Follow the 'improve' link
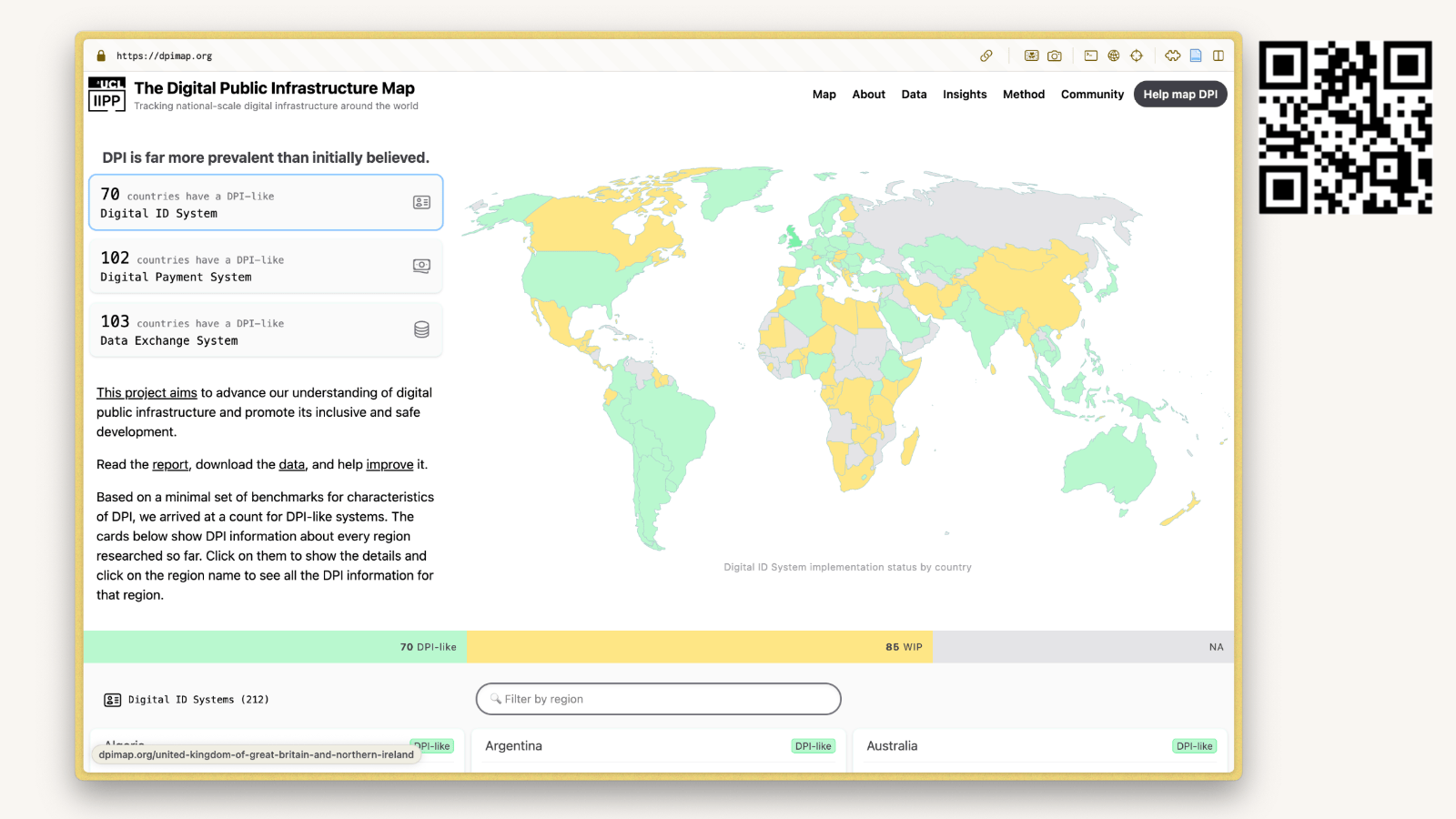Screen dimensions: 1456x819 (x=389, y=465)
